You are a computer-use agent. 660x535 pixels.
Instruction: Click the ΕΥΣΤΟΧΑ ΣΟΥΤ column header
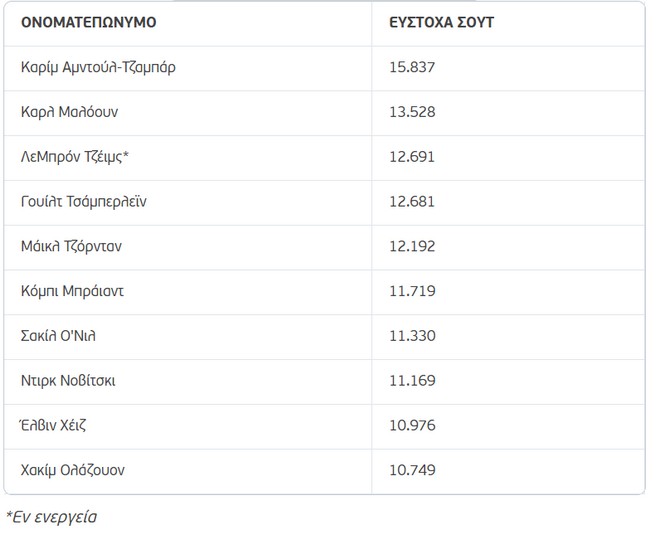pos(441,21)
